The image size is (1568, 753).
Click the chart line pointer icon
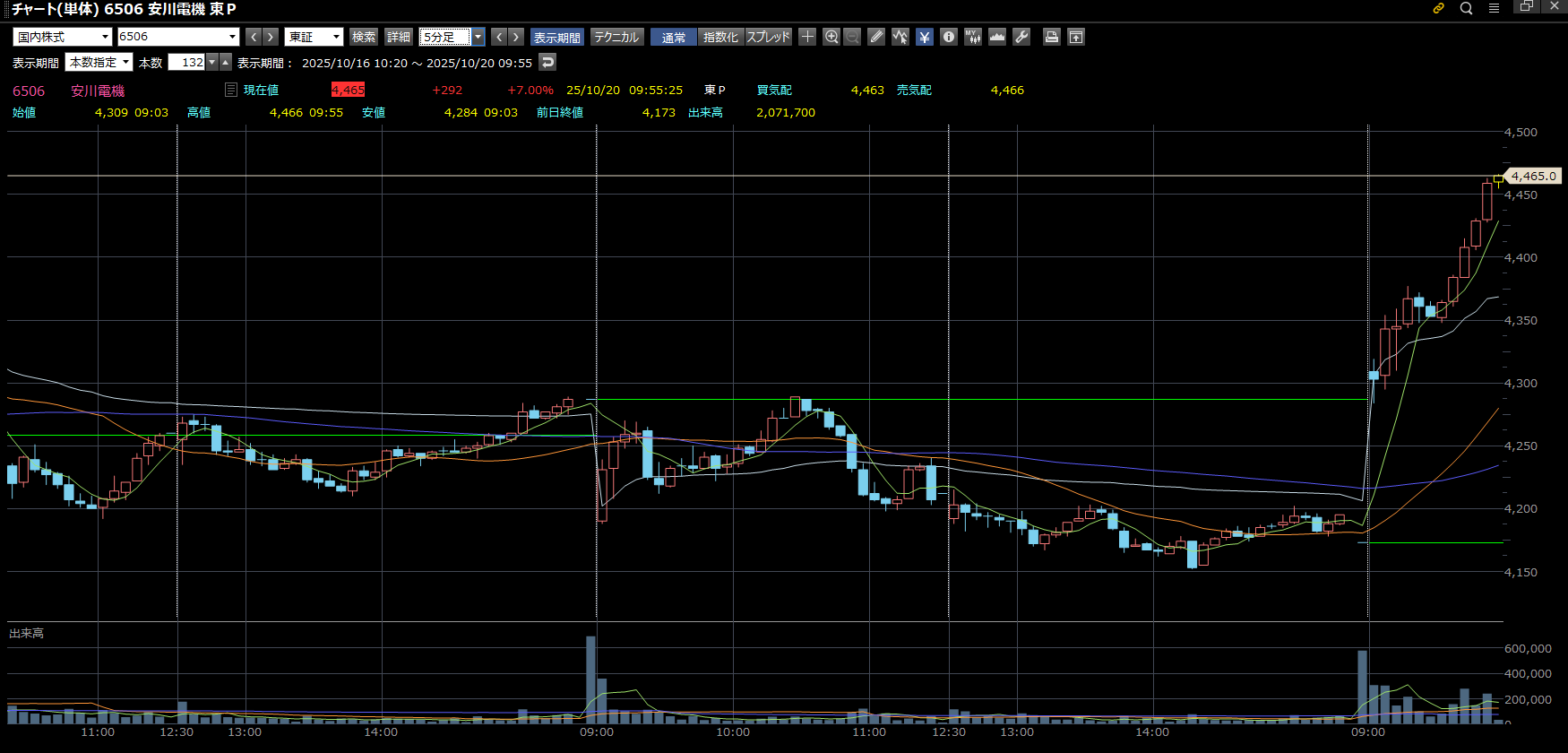point(900,37)
